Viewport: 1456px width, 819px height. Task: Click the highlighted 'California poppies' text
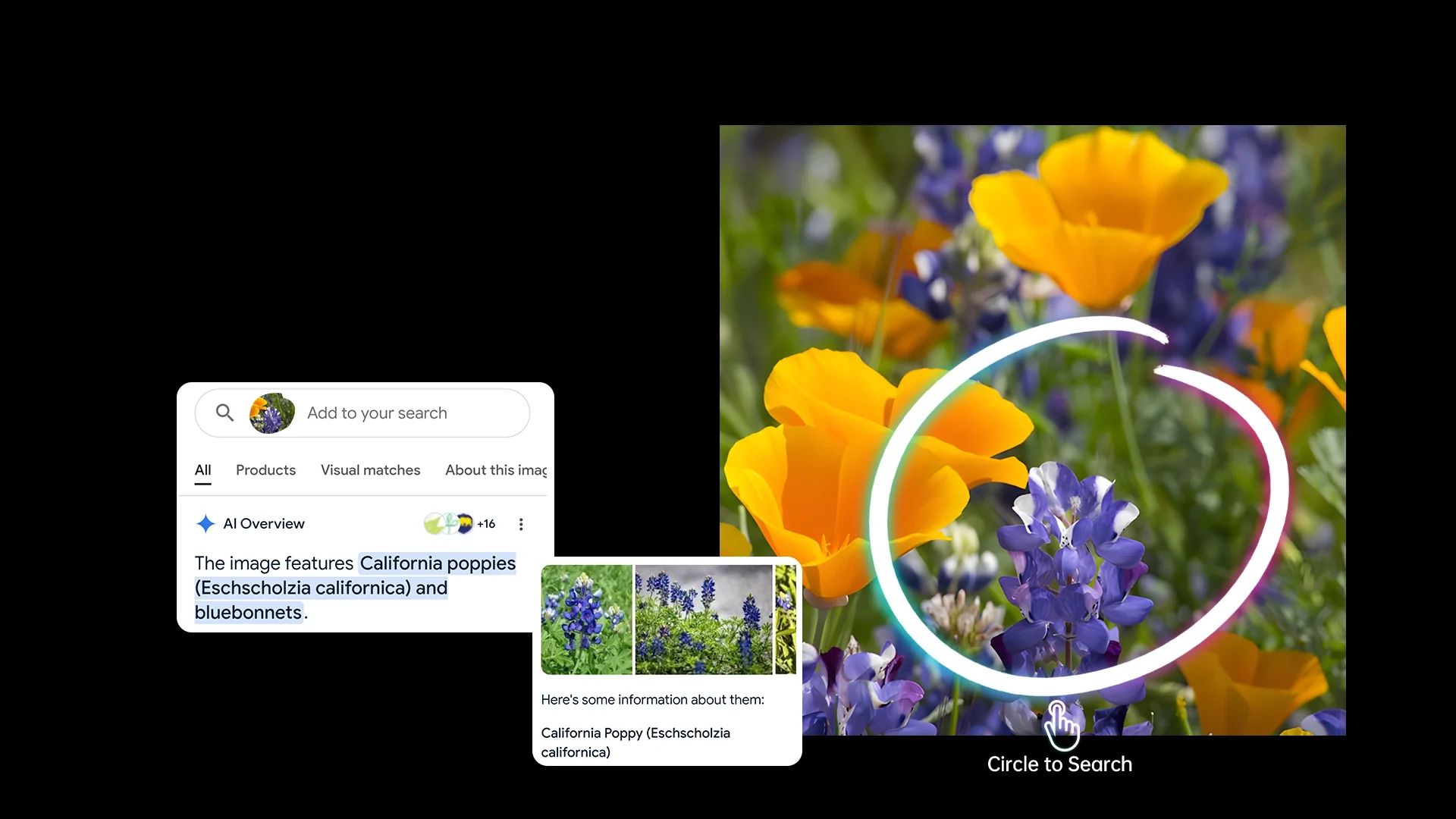(438, 563)
